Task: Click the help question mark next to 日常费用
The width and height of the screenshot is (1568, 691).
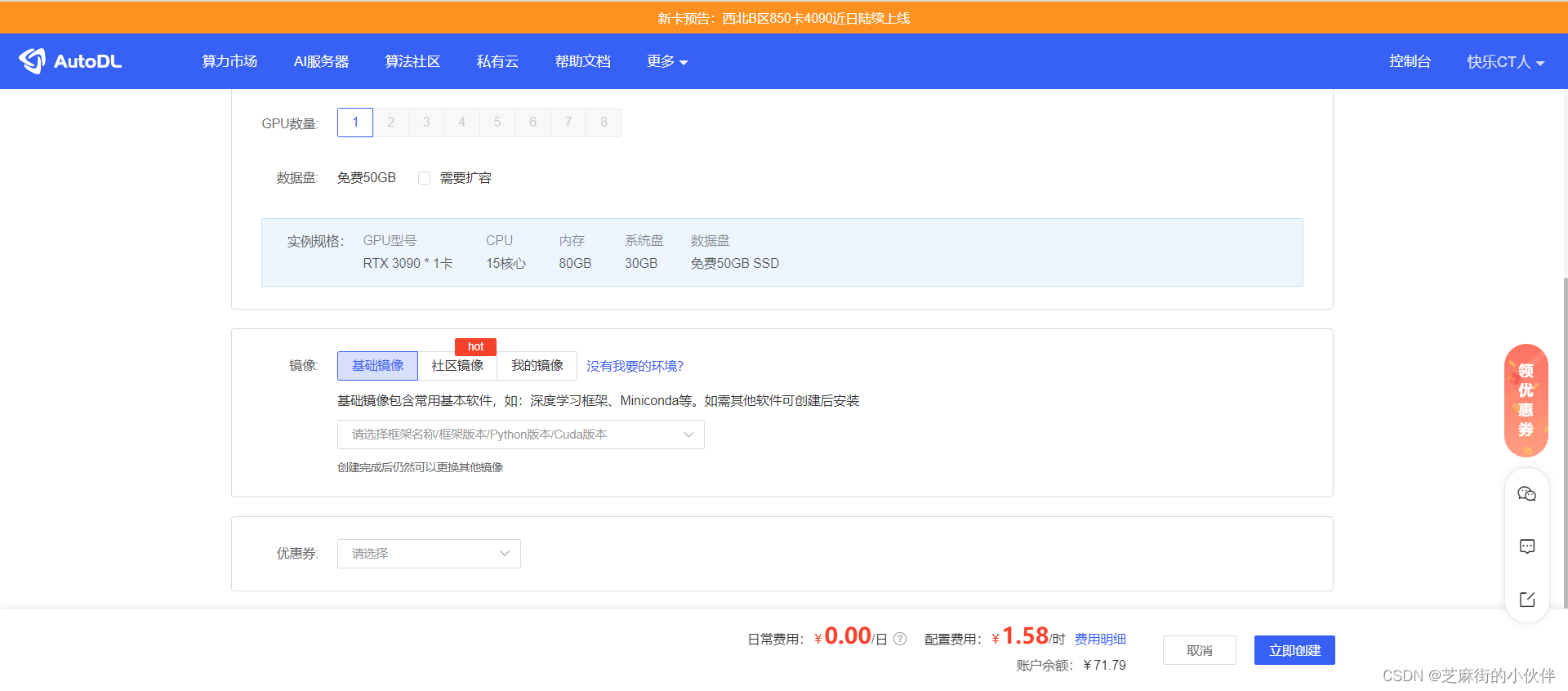Action: 900,639
